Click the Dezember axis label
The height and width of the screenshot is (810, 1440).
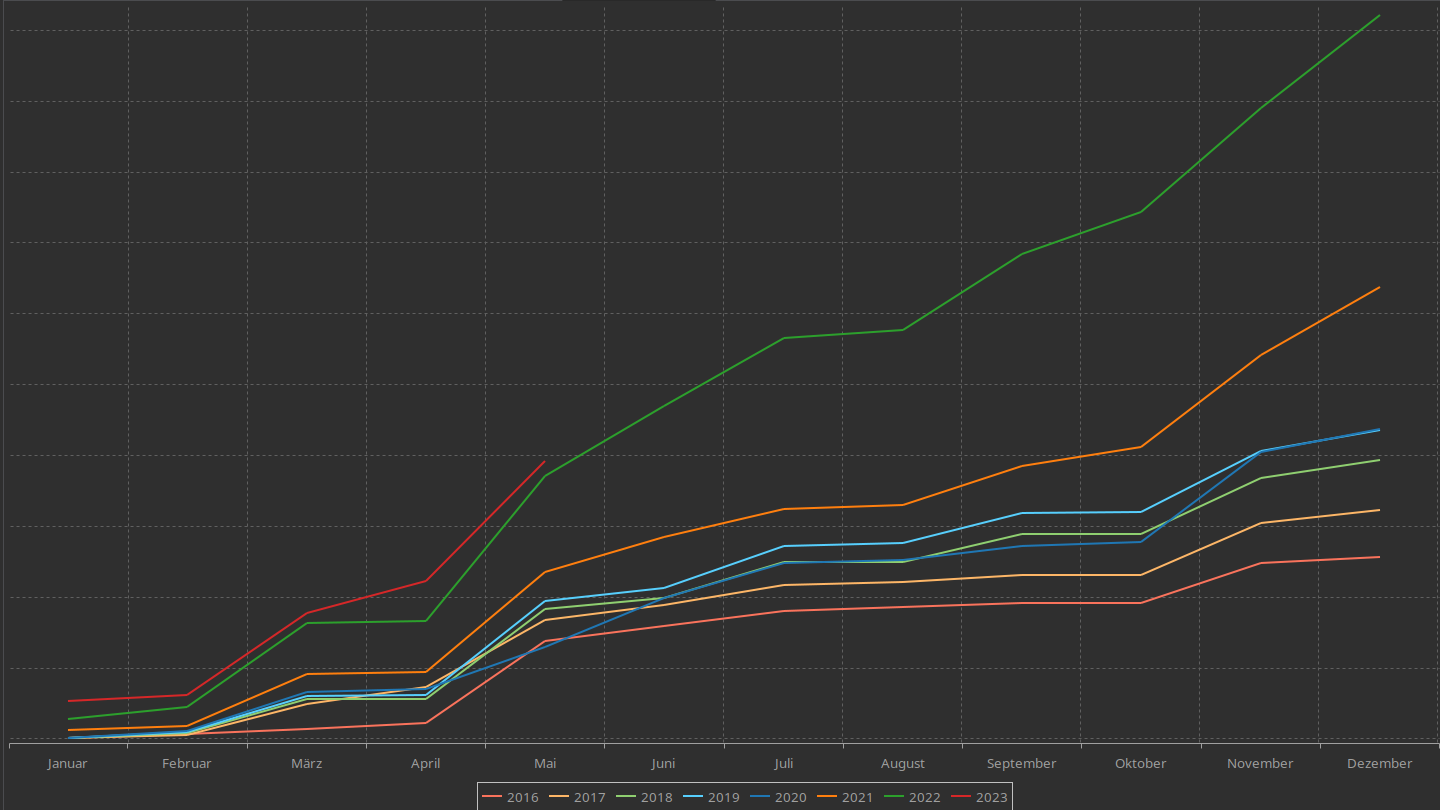point(1380,763)
